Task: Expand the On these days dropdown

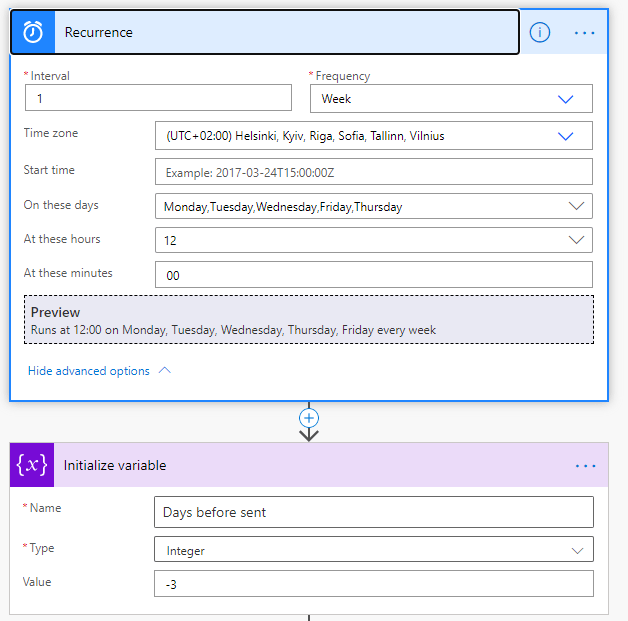Action: (575, 206)
